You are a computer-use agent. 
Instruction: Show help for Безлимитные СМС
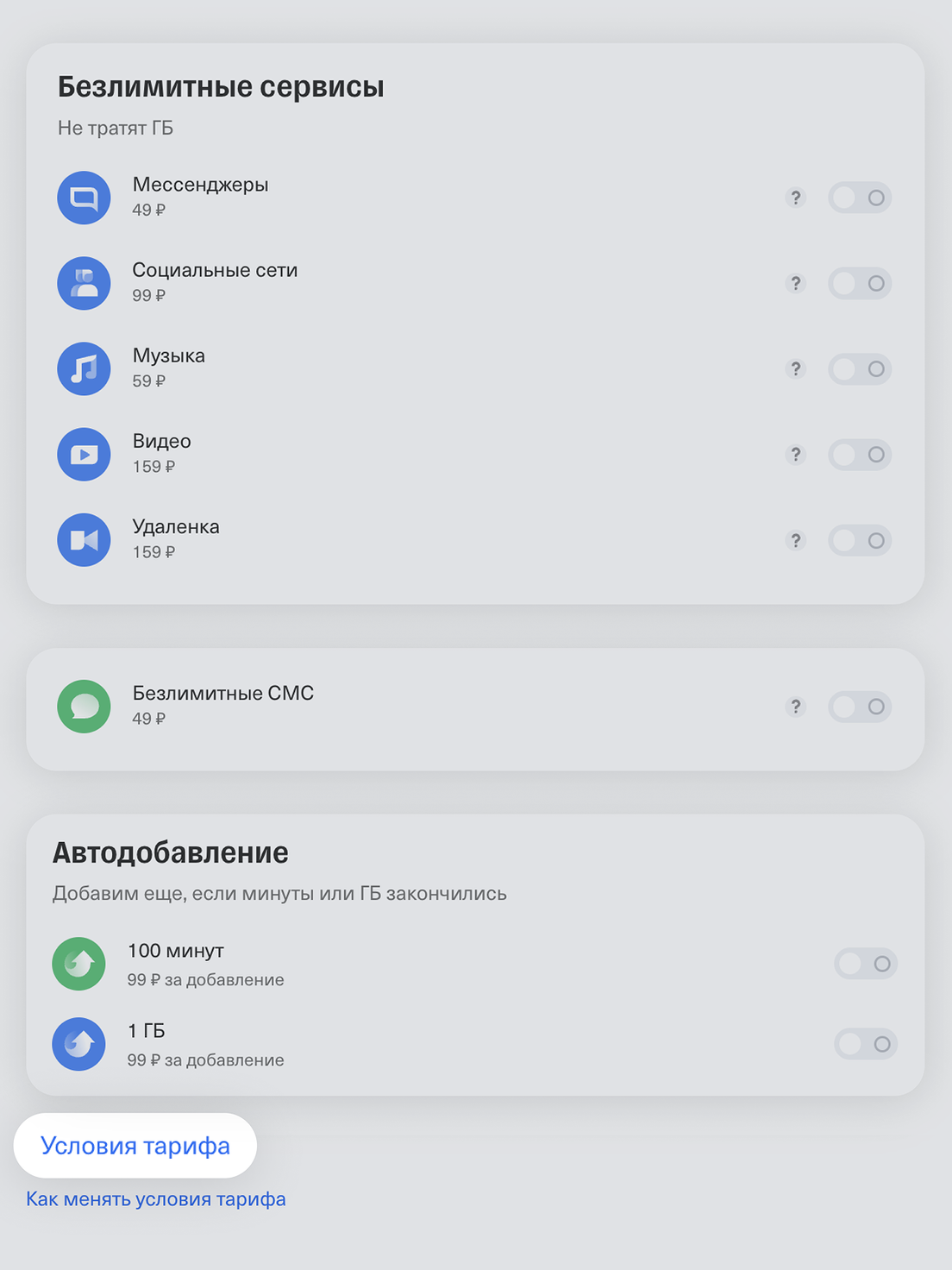click(x=796, y=707)
